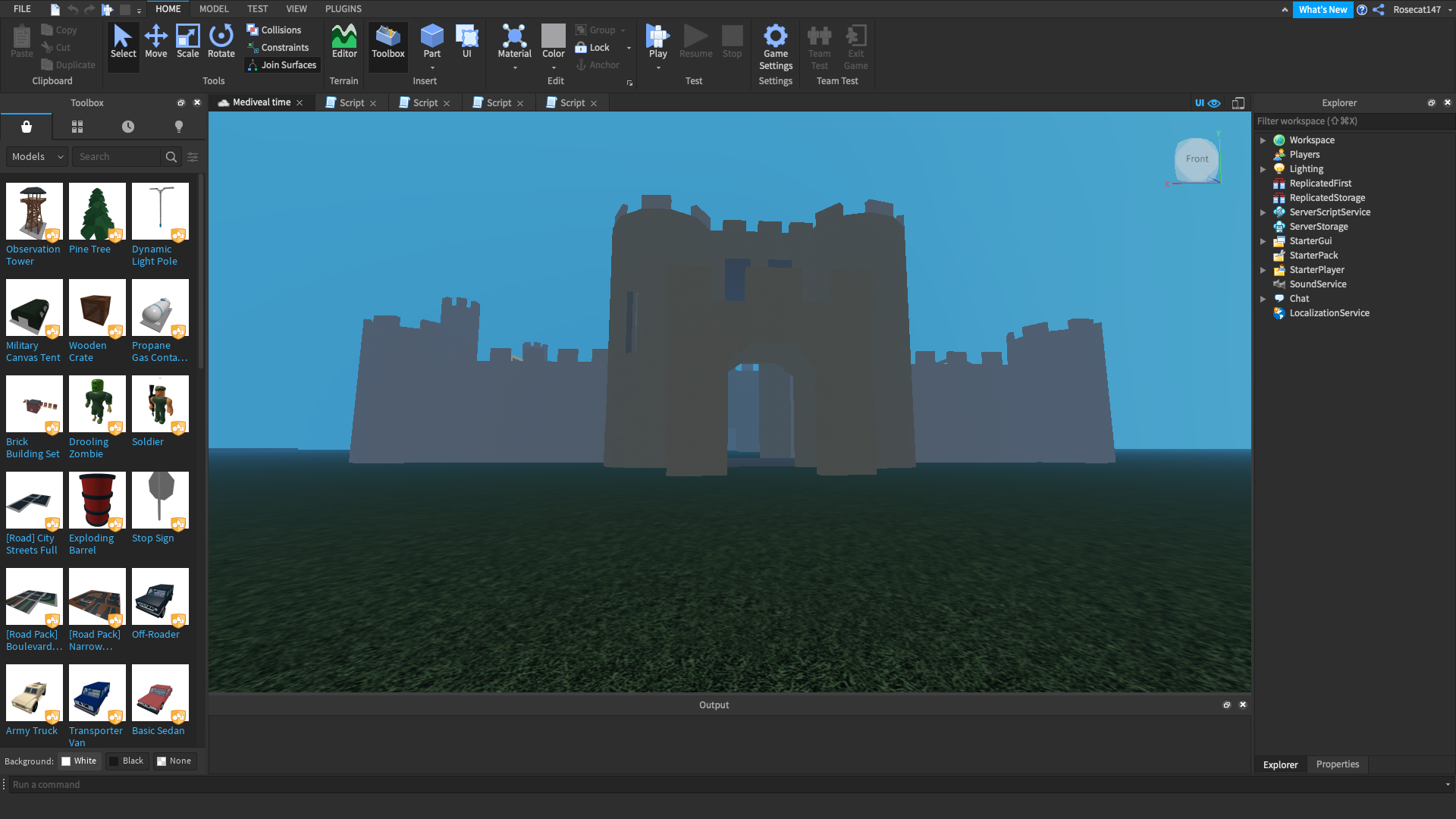The image size is (1456, 819).
Task: Open the MODEL ribbon tab
Action: click(x=213, y=9)
